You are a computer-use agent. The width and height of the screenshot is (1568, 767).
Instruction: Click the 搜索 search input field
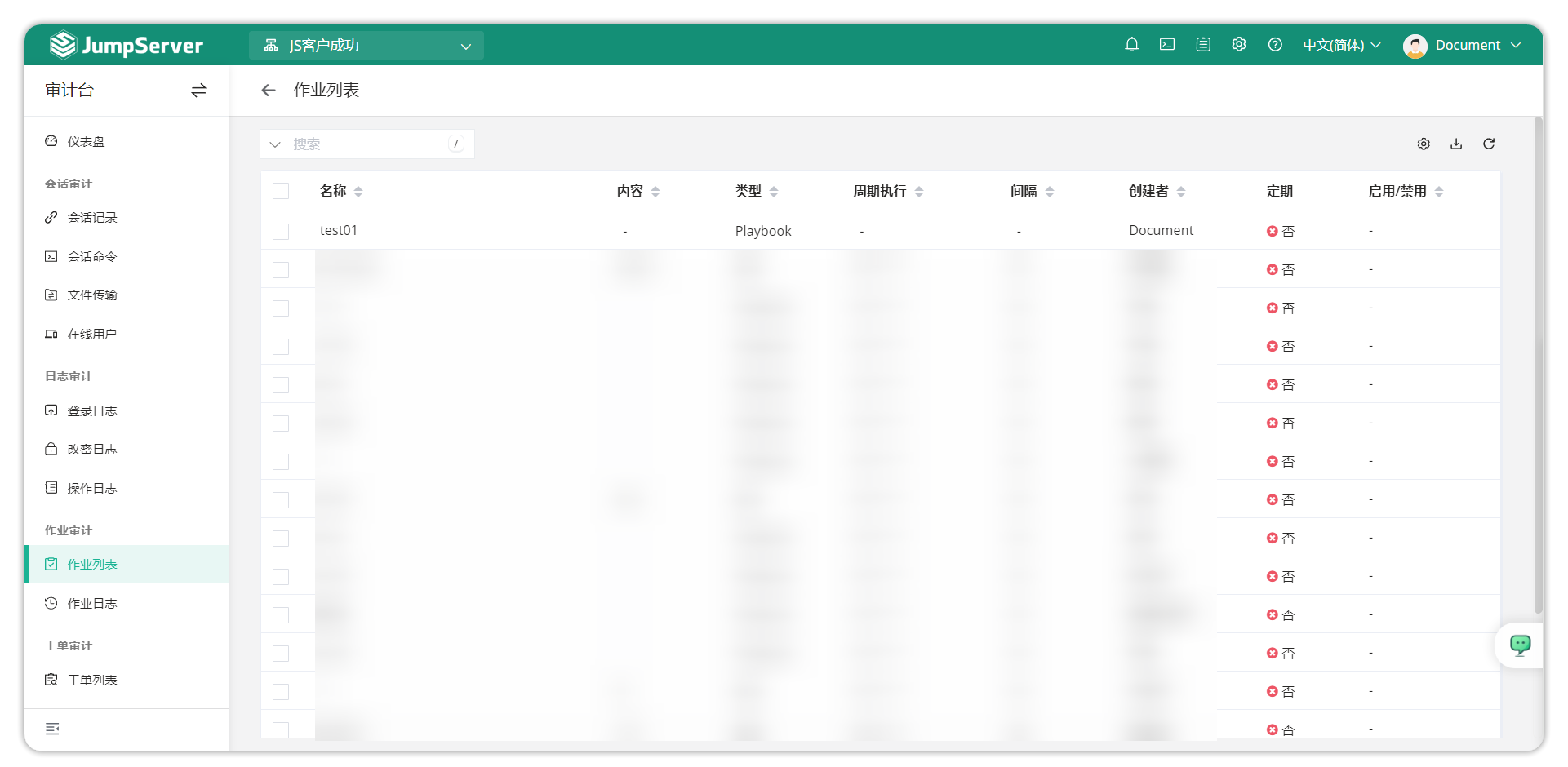(369, 144)
